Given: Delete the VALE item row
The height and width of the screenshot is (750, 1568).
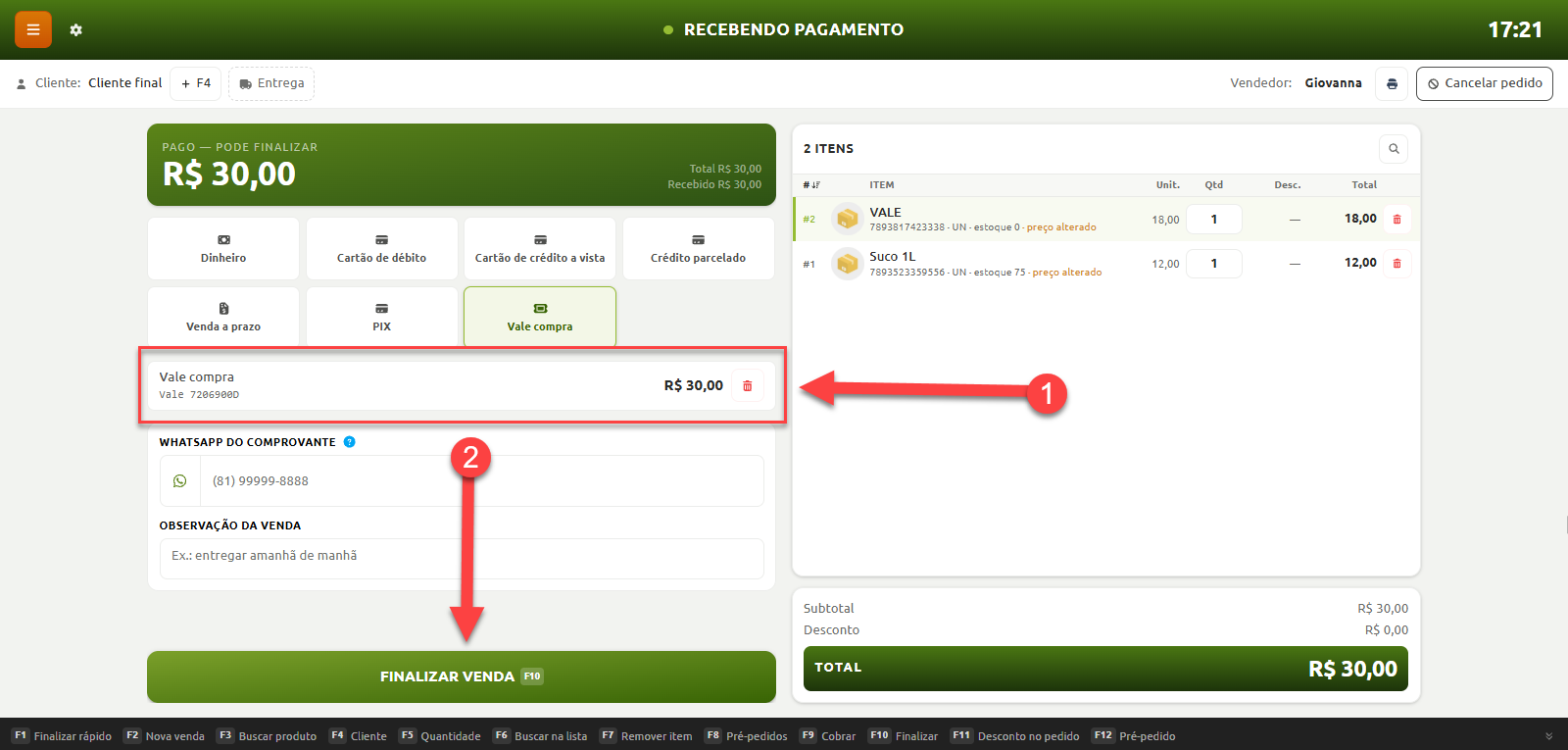Looking at the screenshot, I should click(1397, 219).
